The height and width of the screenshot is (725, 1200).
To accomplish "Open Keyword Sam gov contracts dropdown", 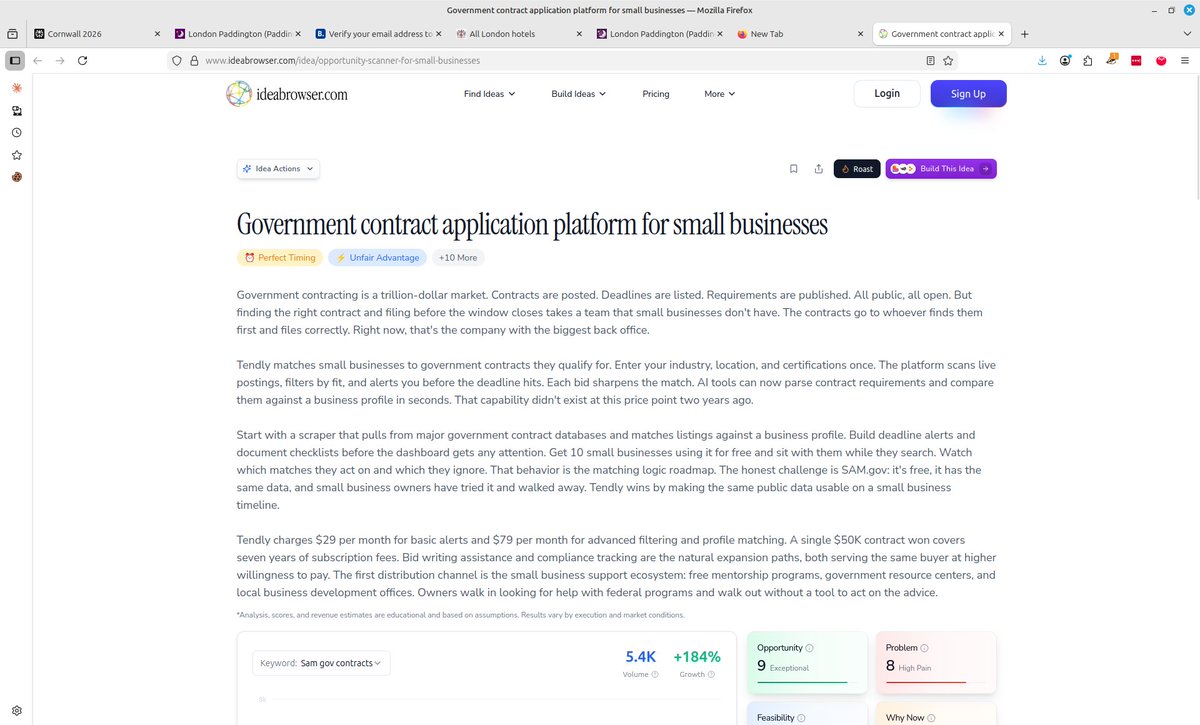I will 321,663.
